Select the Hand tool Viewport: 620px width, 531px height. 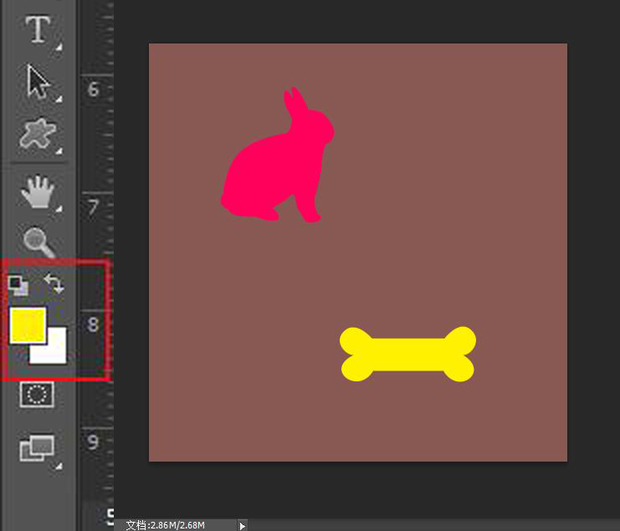(38, 192)
